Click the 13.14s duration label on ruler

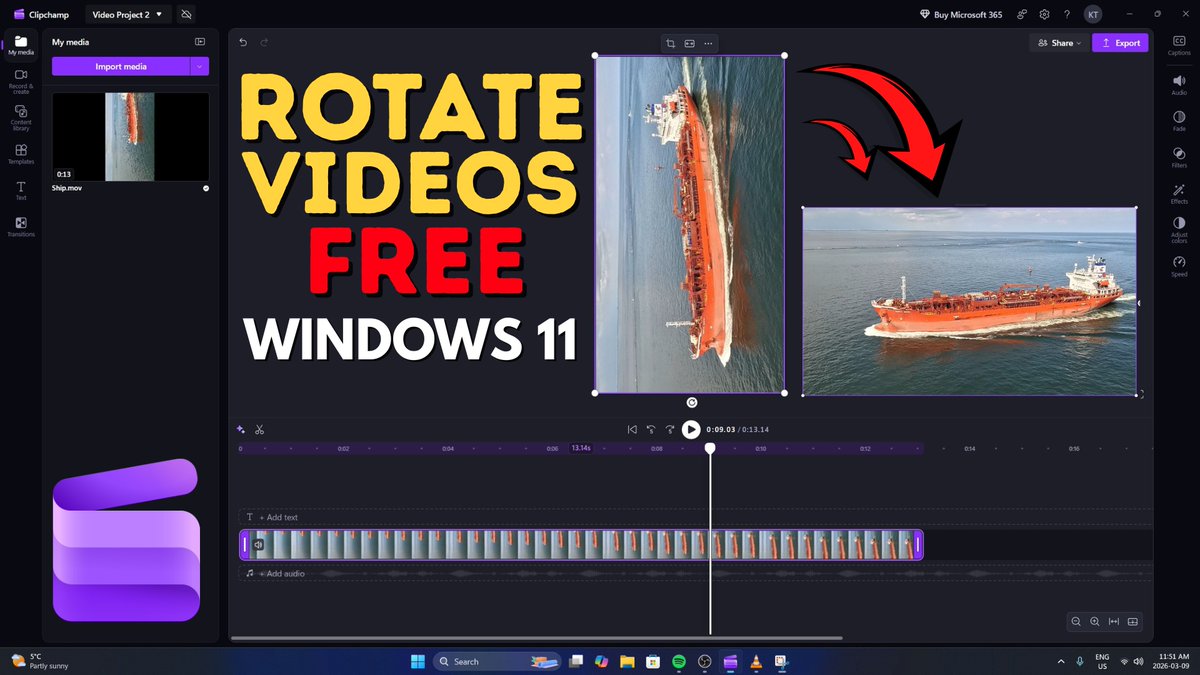click(x=581, y=448)
